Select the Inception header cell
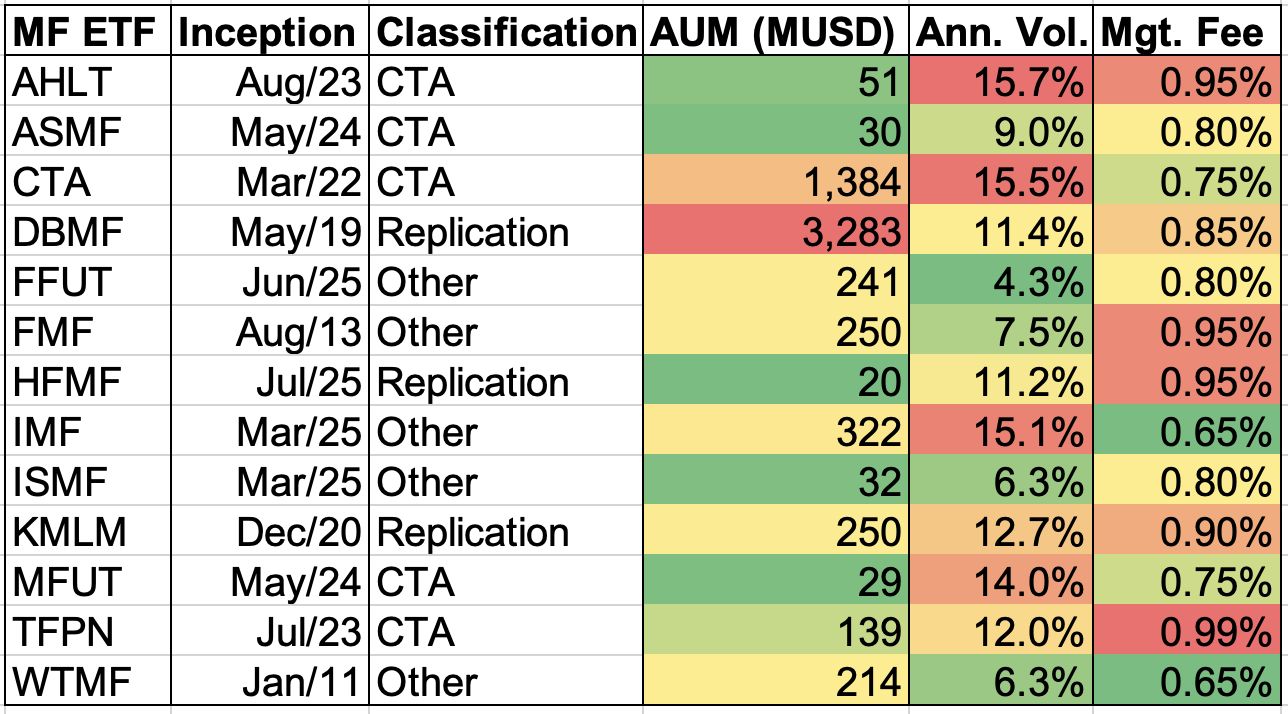Viewport: 1288px width, 714px height. (x=269, y=34)
